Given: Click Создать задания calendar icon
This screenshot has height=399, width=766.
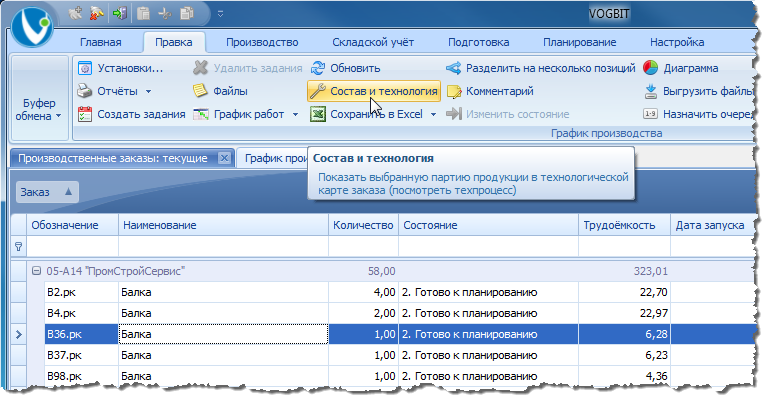Looking at the screenshot, I should point(85,114).
